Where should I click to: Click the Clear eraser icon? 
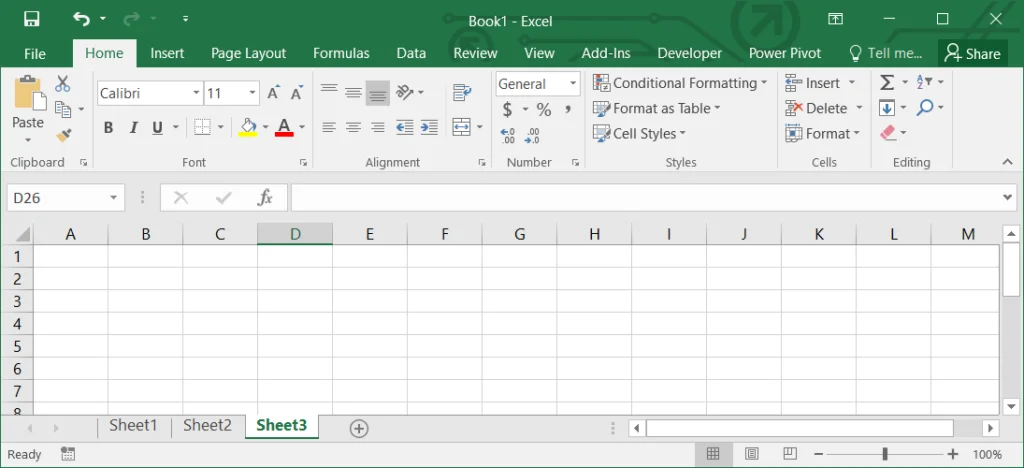(888, 133)
